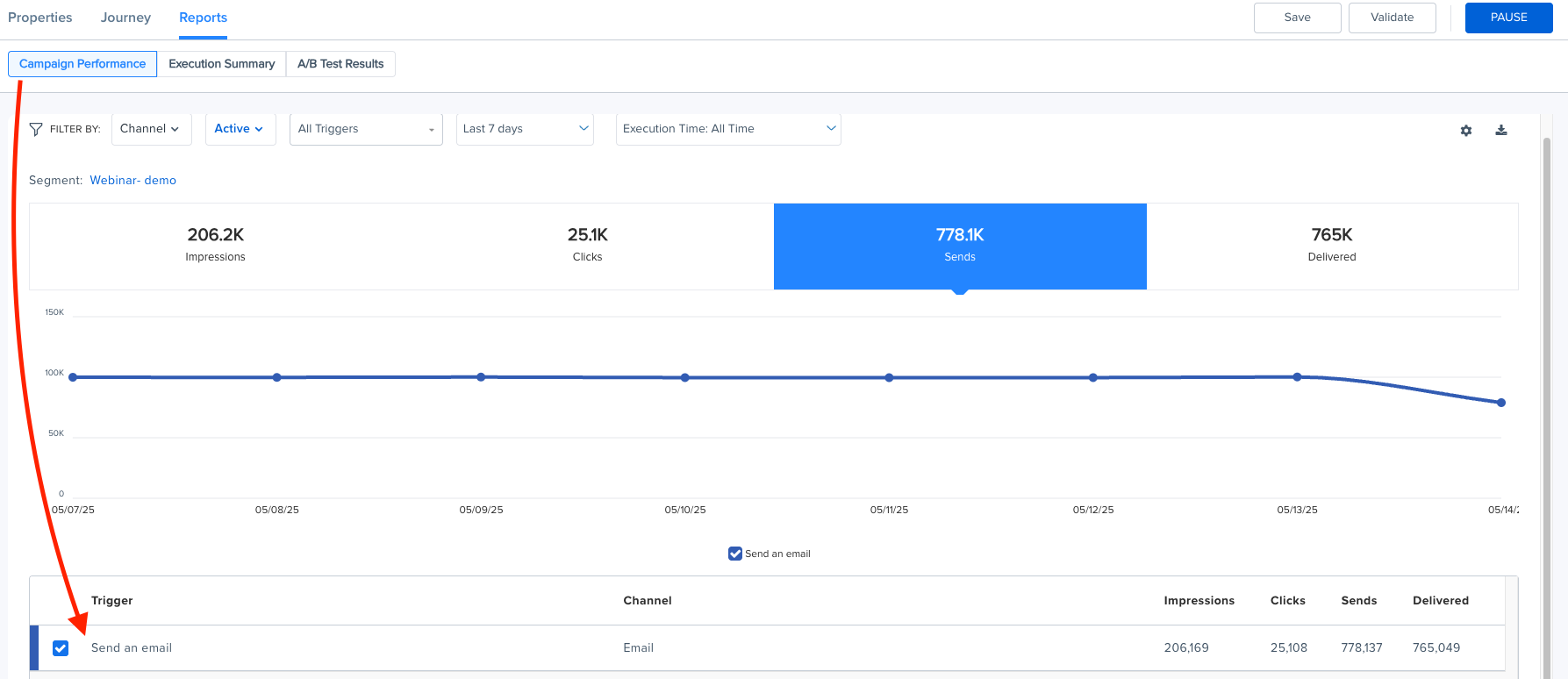Image resolution: width=1568 pixels, height=679 pixels.
Task: Select the 206.2K Impressions metric tile
Action: (216, 246)
